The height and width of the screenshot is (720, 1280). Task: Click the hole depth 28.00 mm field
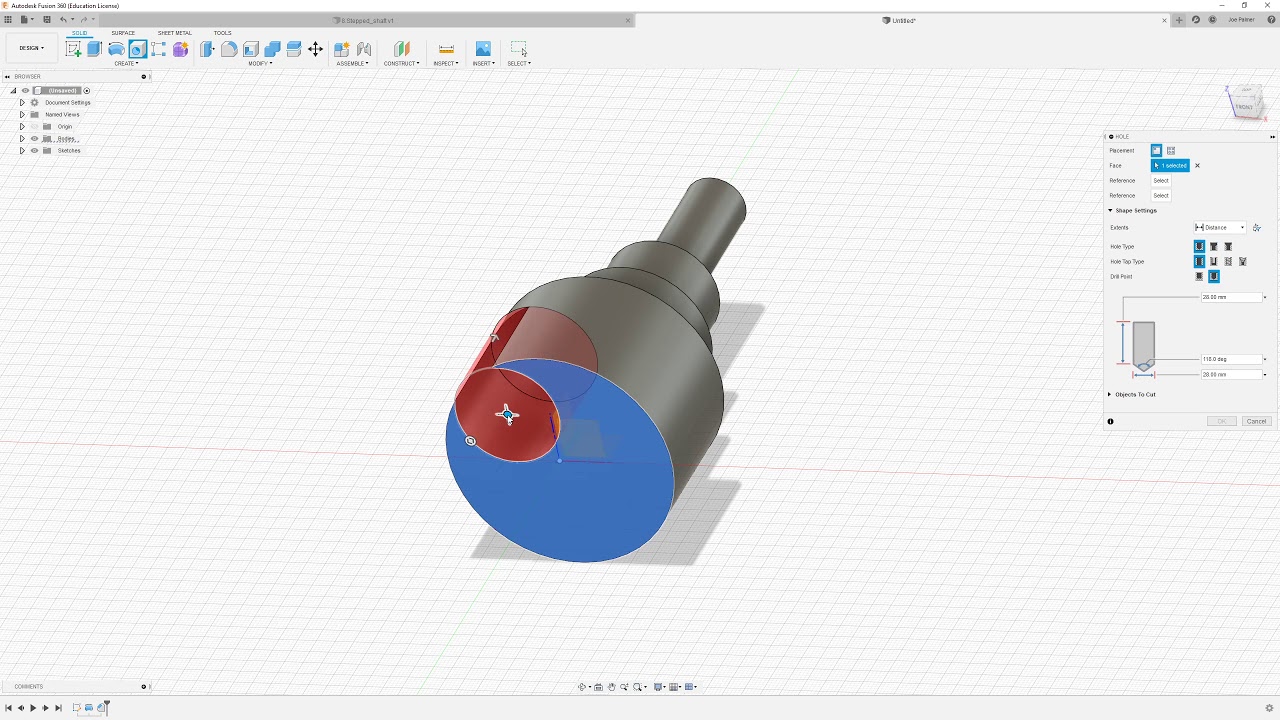(x=1230, y=298)
